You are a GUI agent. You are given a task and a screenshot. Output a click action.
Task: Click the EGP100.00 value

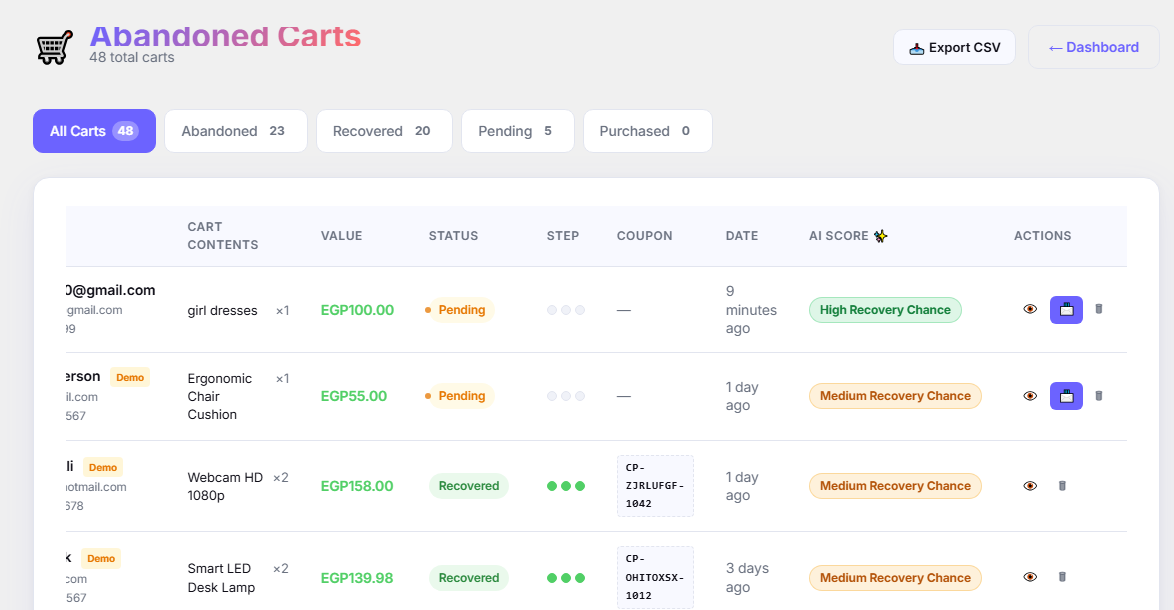tap(357, 310)
